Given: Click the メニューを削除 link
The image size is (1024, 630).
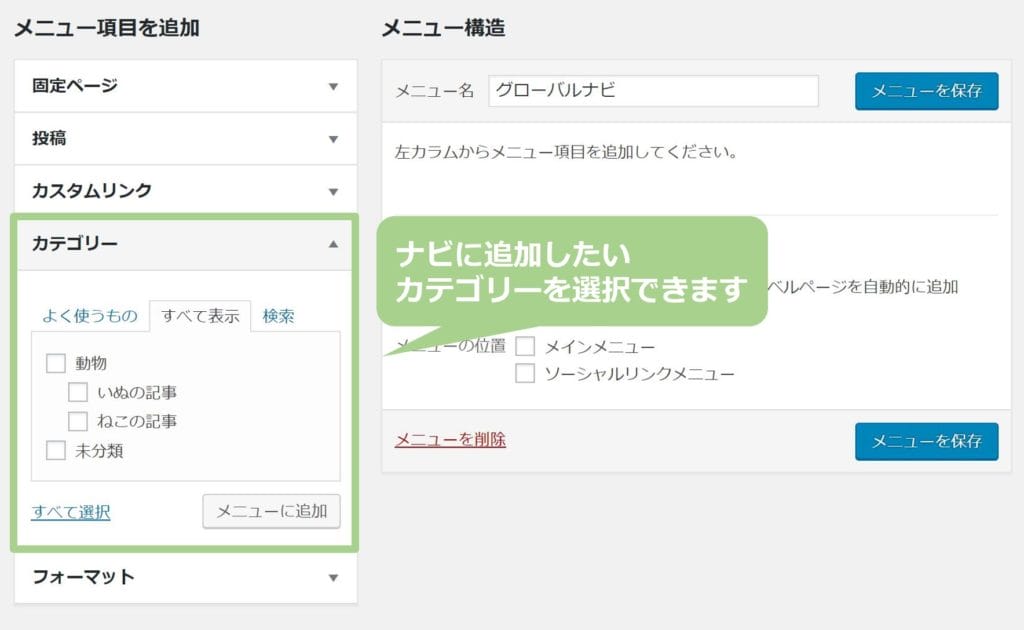Looking at the screenshot, I should (450, 439).
